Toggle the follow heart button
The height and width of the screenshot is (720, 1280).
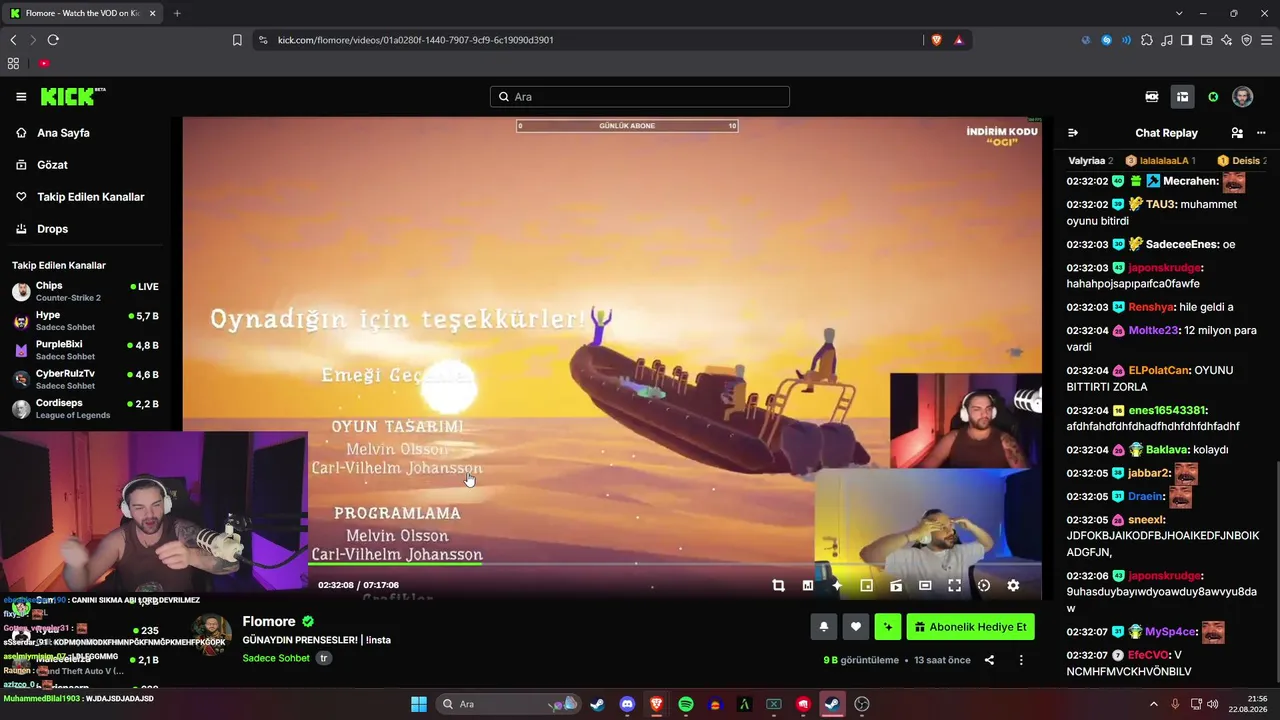[856, 627]
